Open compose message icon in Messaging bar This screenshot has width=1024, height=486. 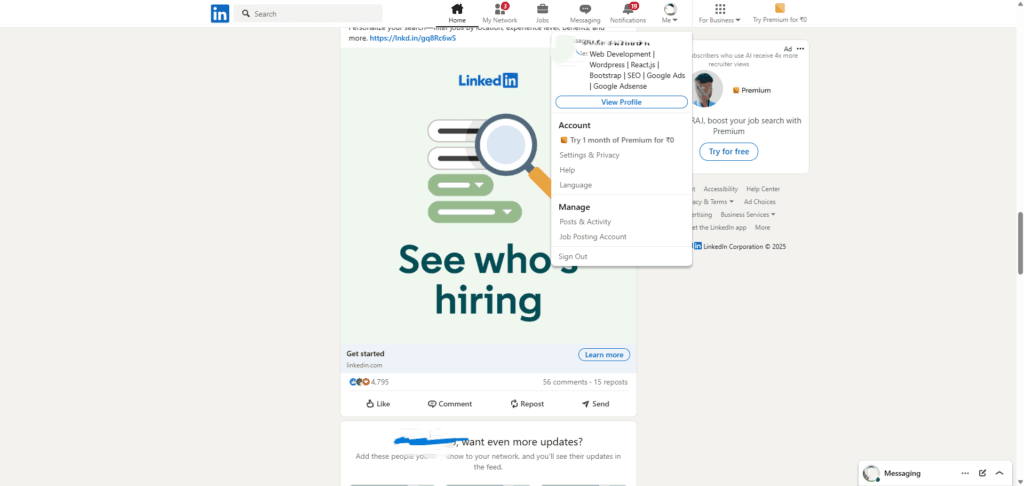(x=982, y=473)
